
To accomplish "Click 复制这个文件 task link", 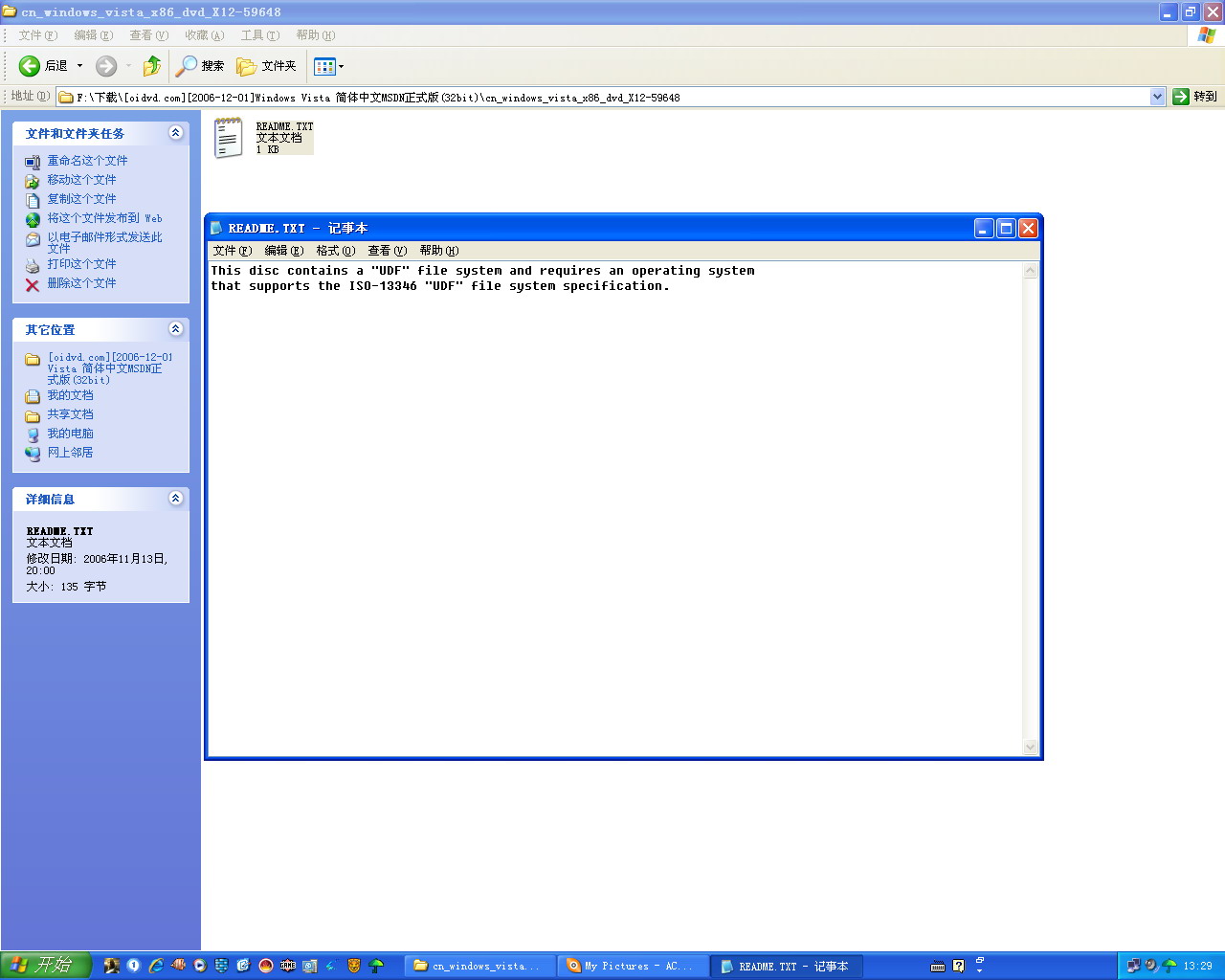I will (81, 199).
